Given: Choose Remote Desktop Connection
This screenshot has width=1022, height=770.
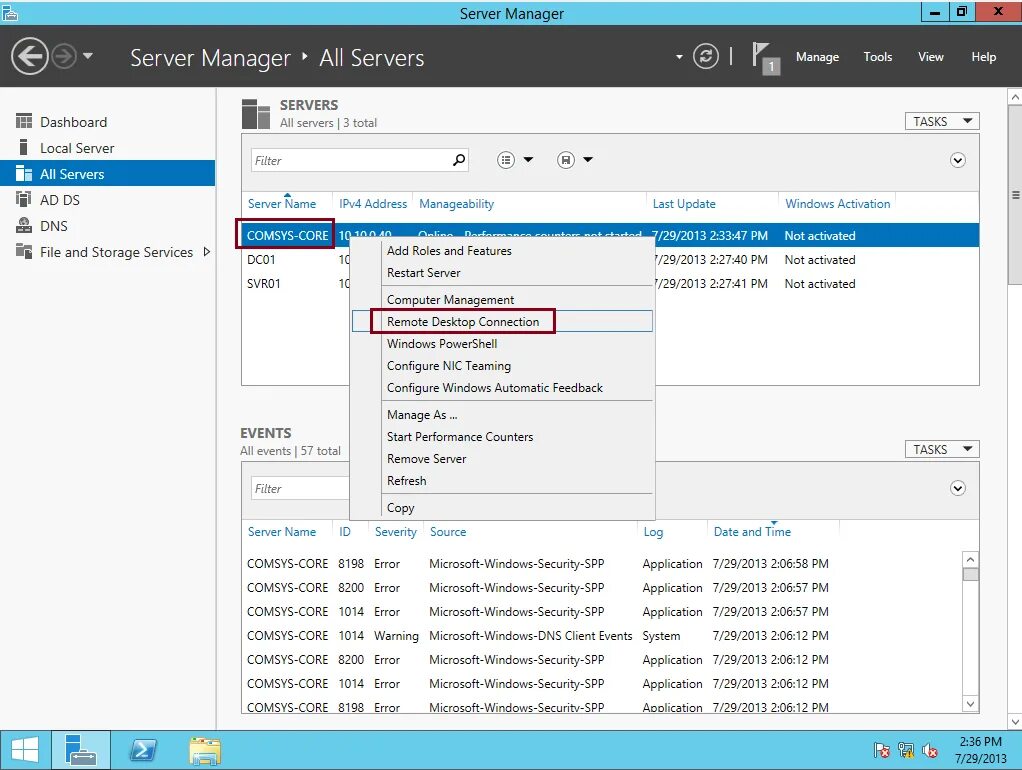Looking at the screenshot, I should tap(502, 321).
